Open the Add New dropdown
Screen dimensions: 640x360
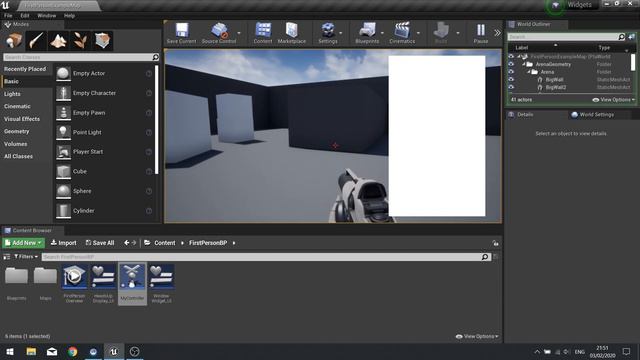coord(24,243)
